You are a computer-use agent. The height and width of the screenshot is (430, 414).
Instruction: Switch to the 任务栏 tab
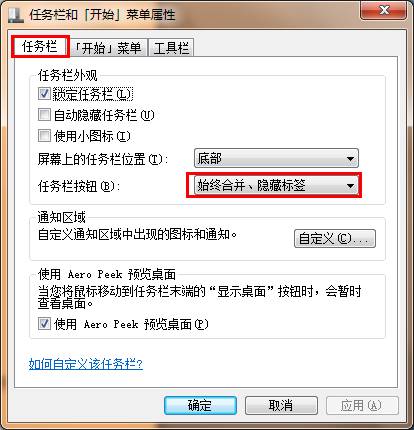(x=40, y=46)
